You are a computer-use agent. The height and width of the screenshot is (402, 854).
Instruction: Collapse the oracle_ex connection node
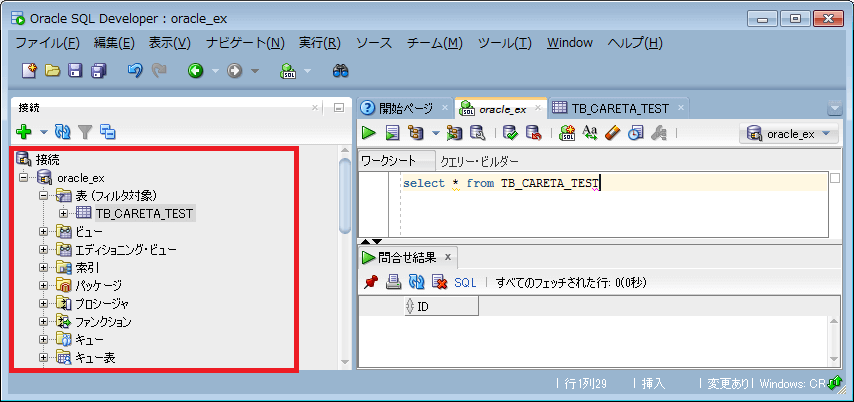(x=23, y=178)
